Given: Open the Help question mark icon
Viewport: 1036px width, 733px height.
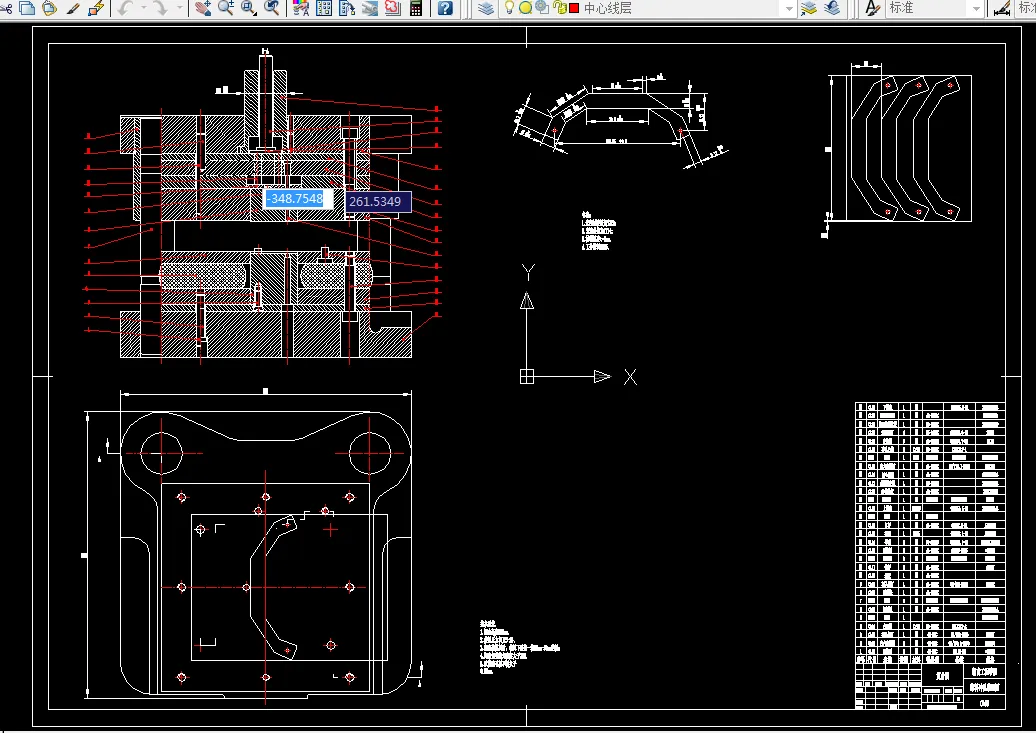Looking at the screenshot, I should 446,8.
